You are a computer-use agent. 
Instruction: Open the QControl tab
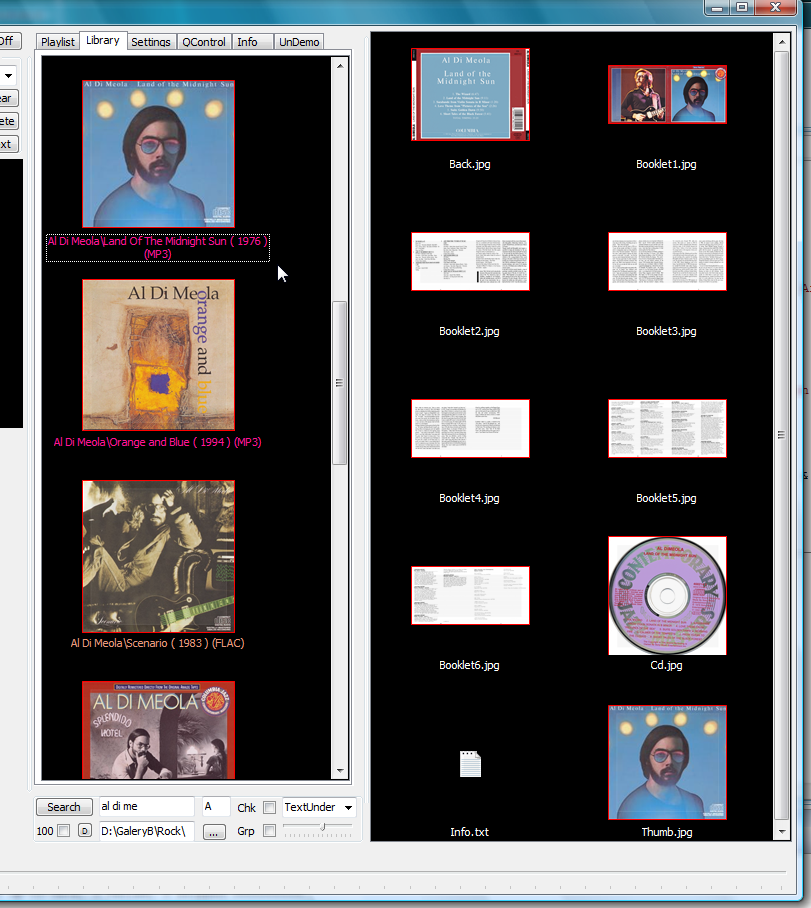point(204,42)
